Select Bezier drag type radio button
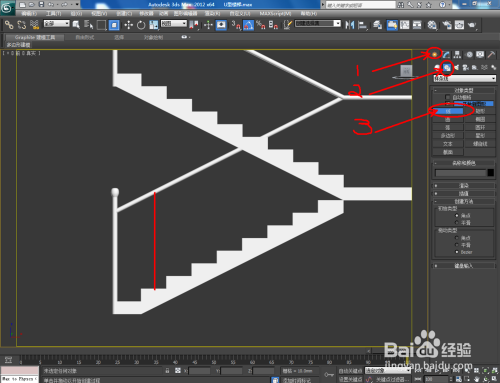 click(x=457, y=252)
